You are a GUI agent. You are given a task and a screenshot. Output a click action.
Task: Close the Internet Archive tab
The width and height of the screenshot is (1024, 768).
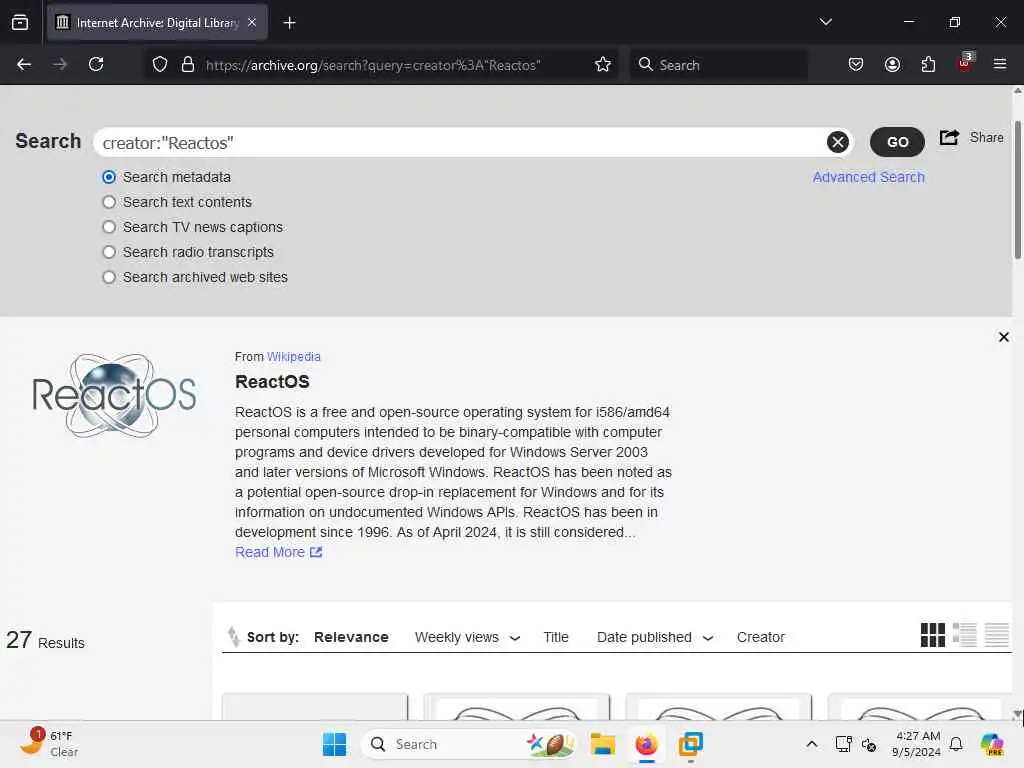[x=252, y=22]
